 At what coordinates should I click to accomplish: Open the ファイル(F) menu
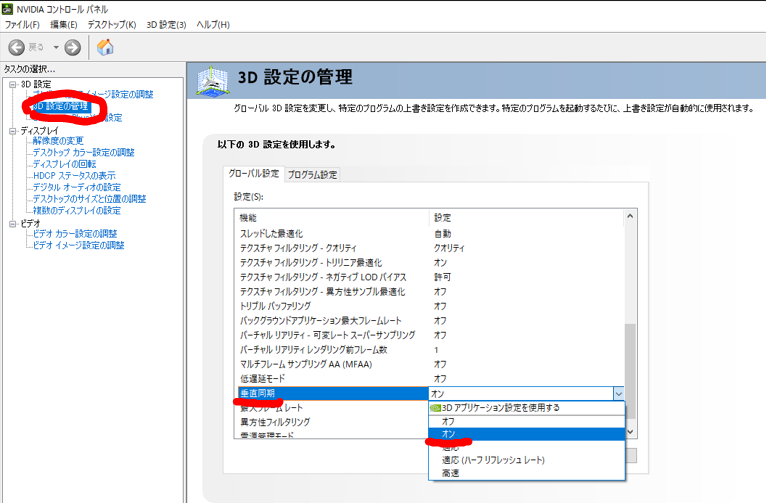coord(22,24)
